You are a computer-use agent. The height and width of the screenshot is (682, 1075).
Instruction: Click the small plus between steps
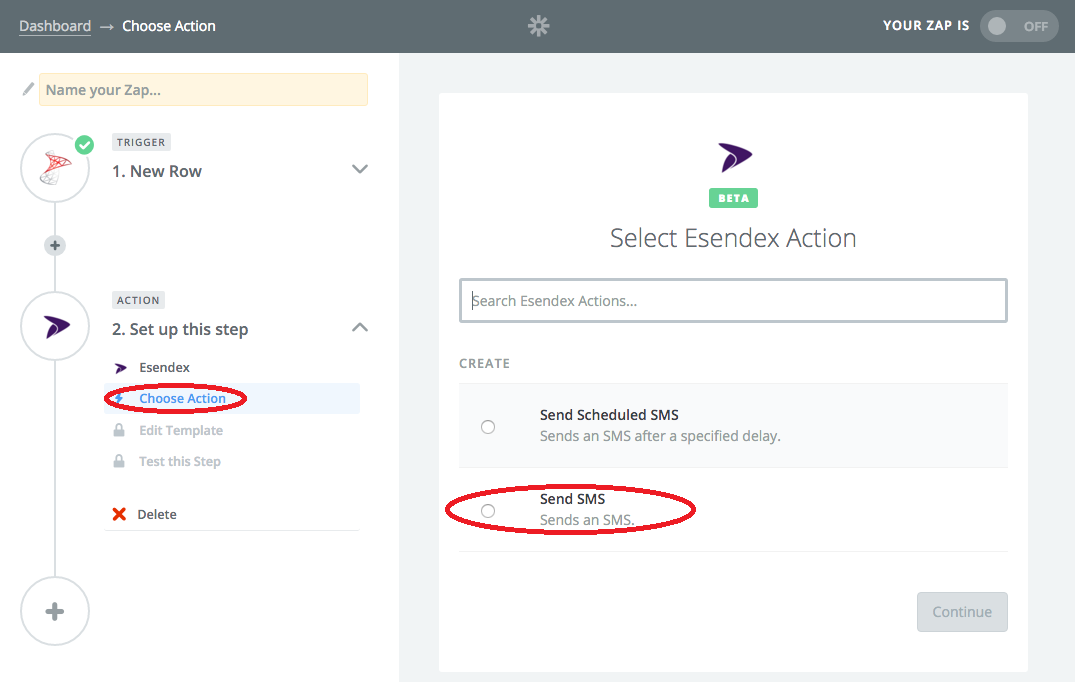pyautogui.click(x=55, y=245)
